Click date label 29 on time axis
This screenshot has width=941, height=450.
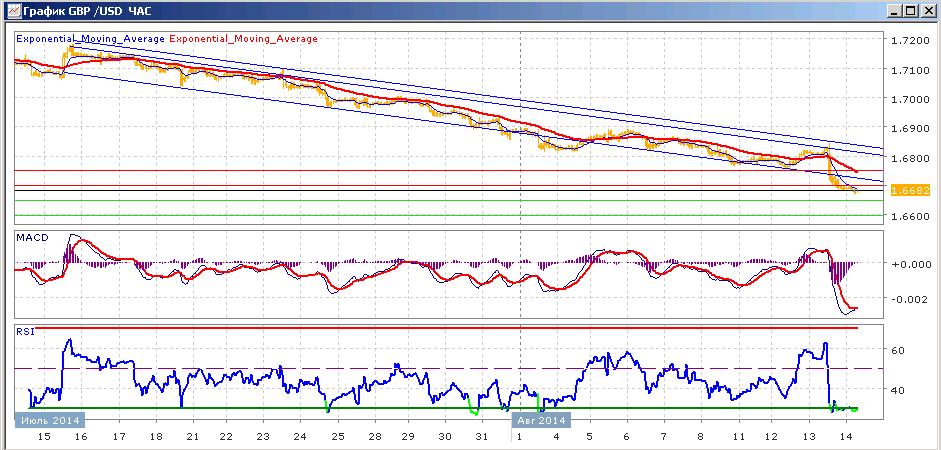(409, 437)
